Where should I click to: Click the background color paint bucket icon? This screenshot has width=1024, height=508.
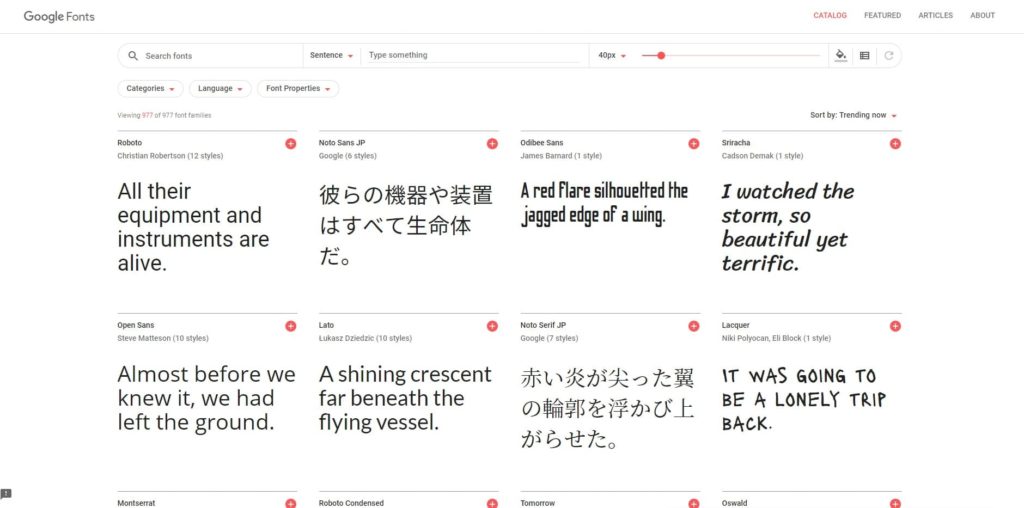(x=841, y=56)
